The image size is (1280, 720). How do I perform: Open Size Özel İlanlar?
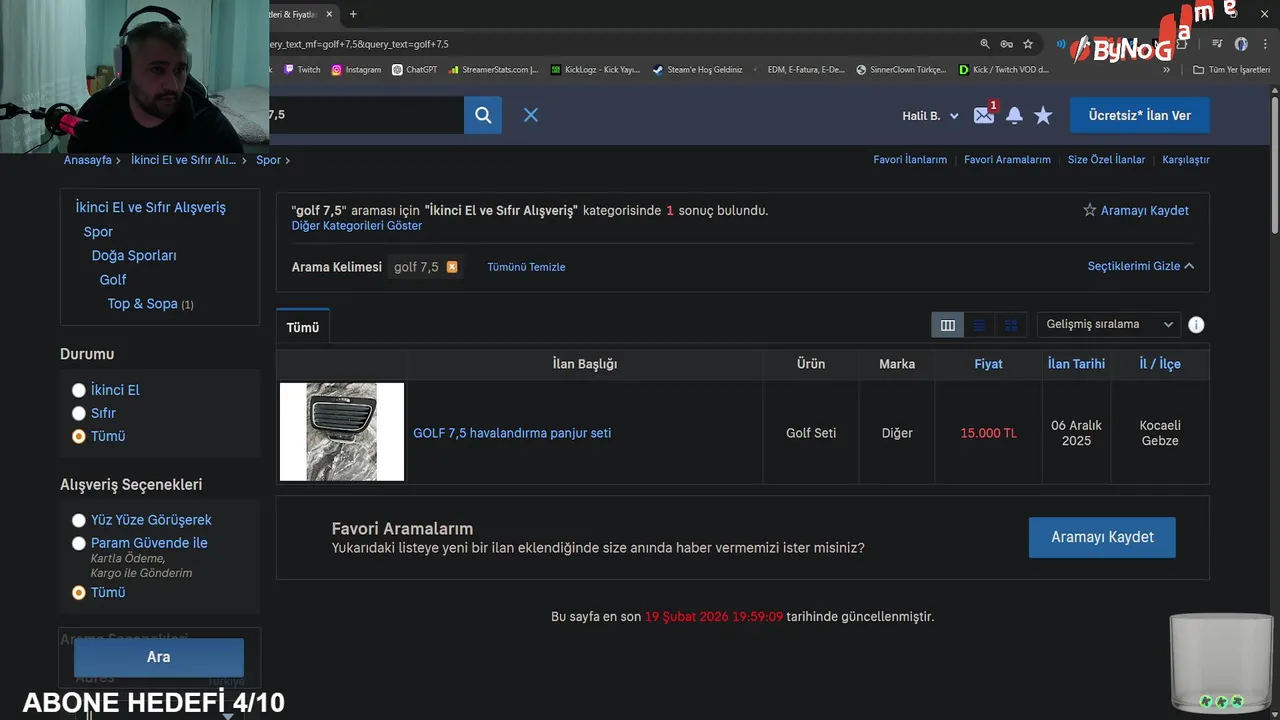(x=1106, y=160)
